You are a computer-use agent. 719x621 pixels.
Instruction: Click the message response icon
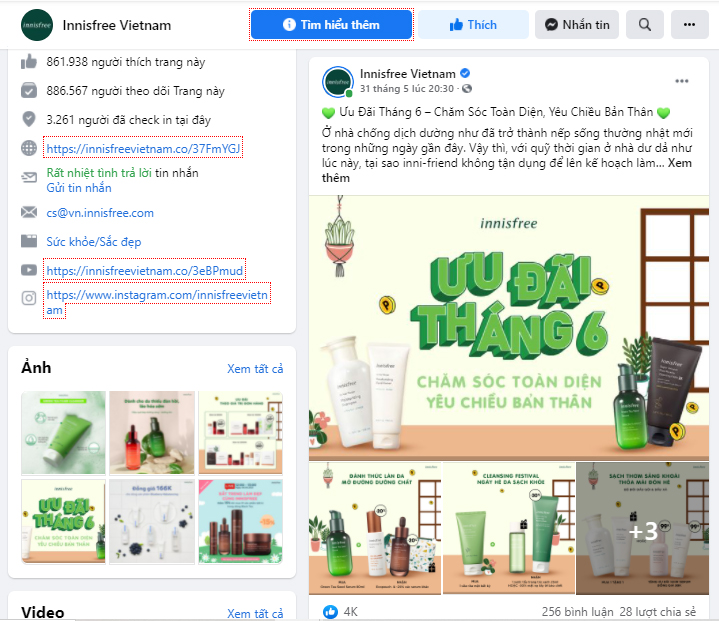[x=29, y=177]
